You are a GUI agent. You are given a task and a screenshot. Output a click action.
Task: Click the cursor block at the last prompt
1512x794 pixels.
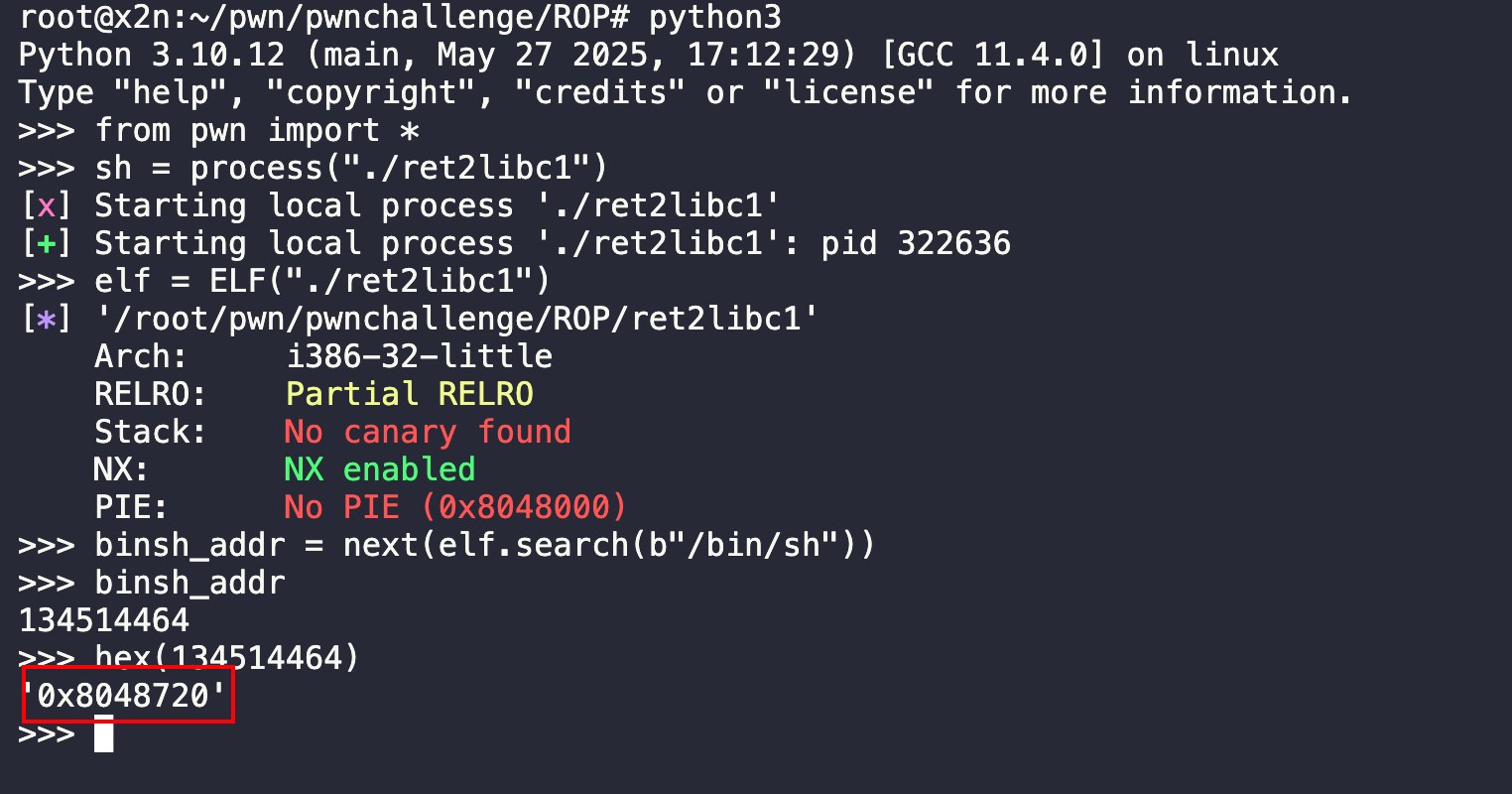click(x=104, y=733)
